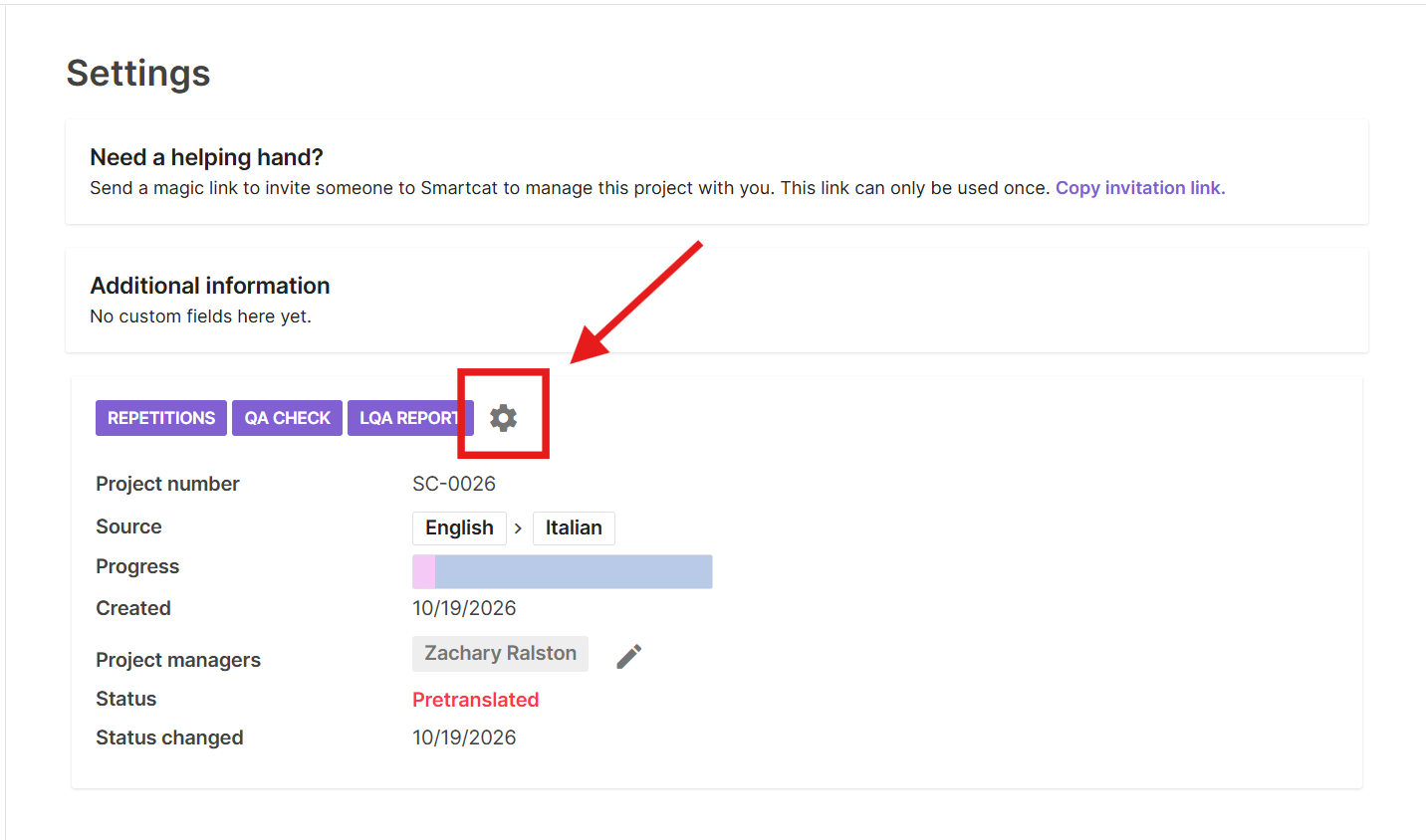Click the 'Progress' label
The image size is (1426, 840).
137,566
